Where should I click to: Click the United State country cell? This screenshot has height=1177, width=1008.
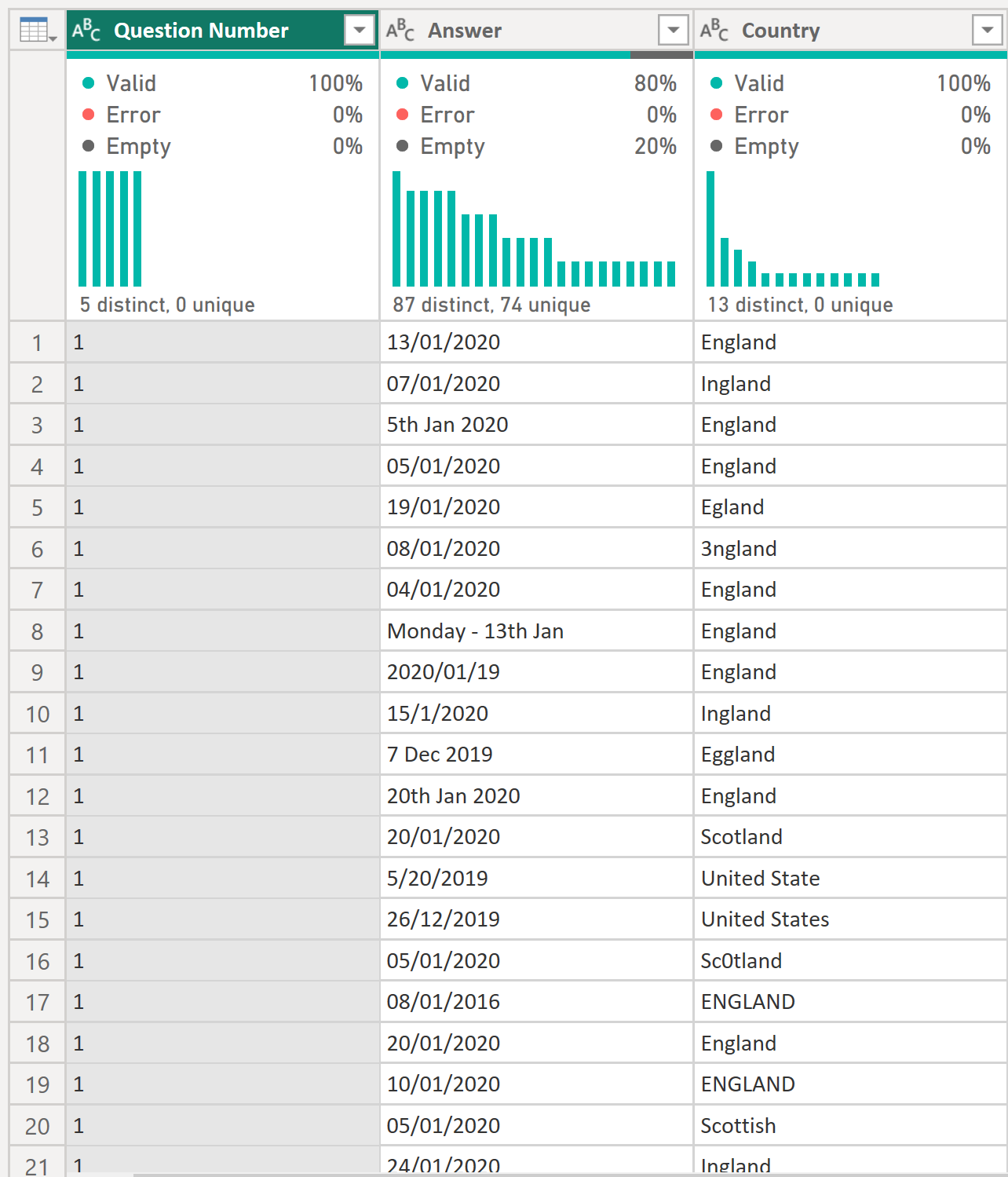click(760, 879)
